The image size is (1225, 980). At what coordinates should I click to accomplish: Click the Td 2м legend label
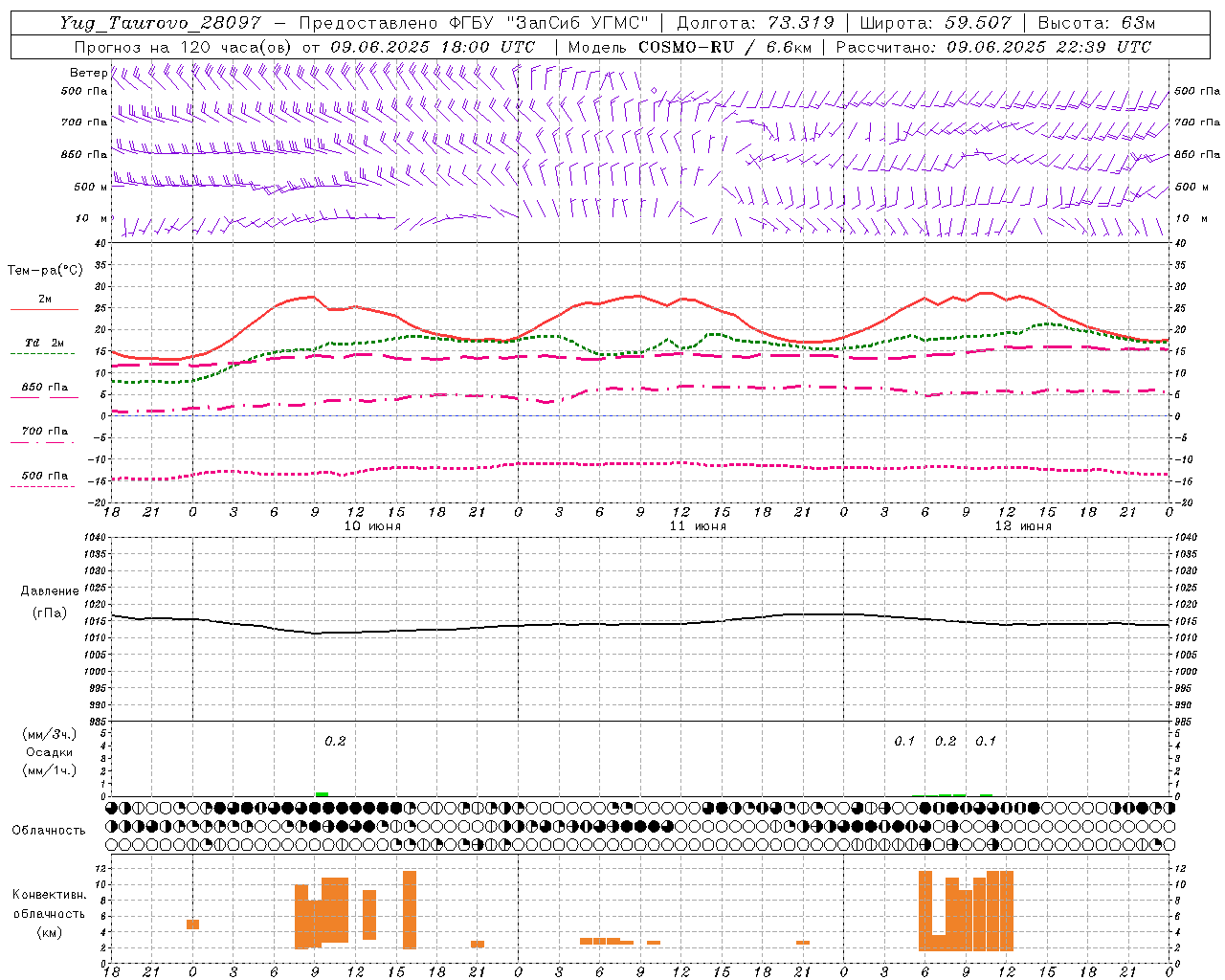44,343
